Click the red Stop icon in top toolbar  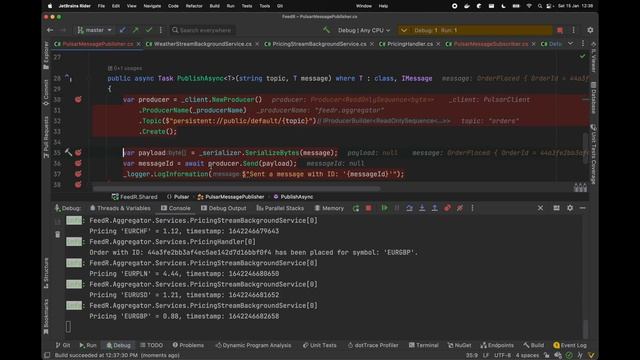point(560,30)
